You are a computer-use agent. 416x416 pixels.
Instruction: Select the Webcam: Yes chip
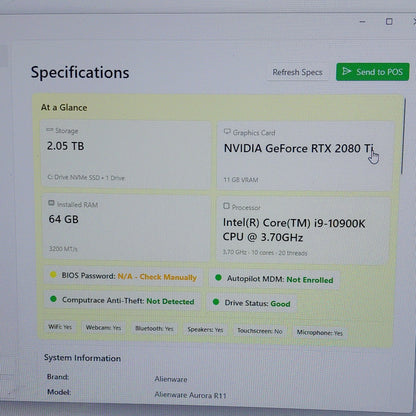(103, 328)
